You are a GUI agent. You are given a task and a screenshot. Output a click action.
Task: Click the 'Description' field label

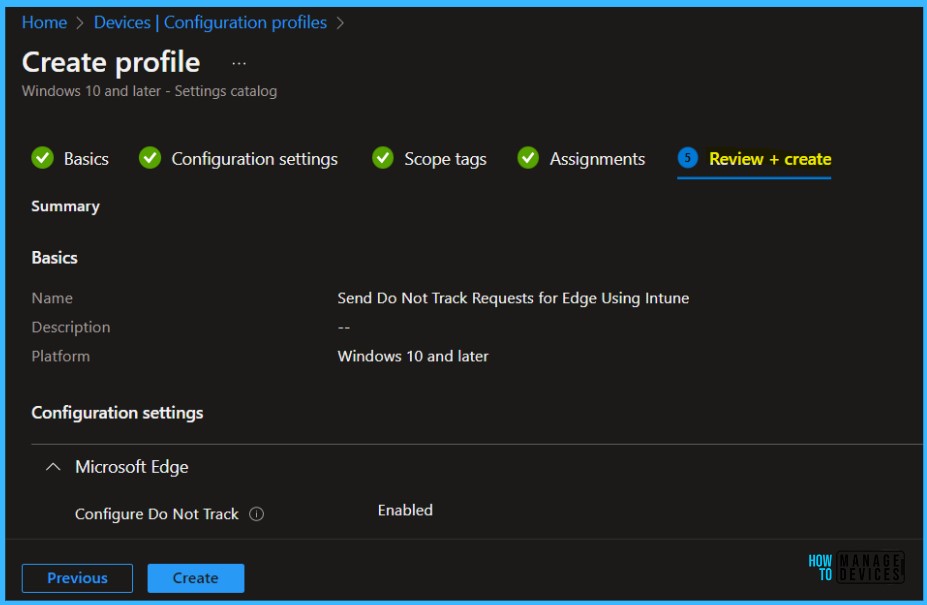click(x=71, y=327)
